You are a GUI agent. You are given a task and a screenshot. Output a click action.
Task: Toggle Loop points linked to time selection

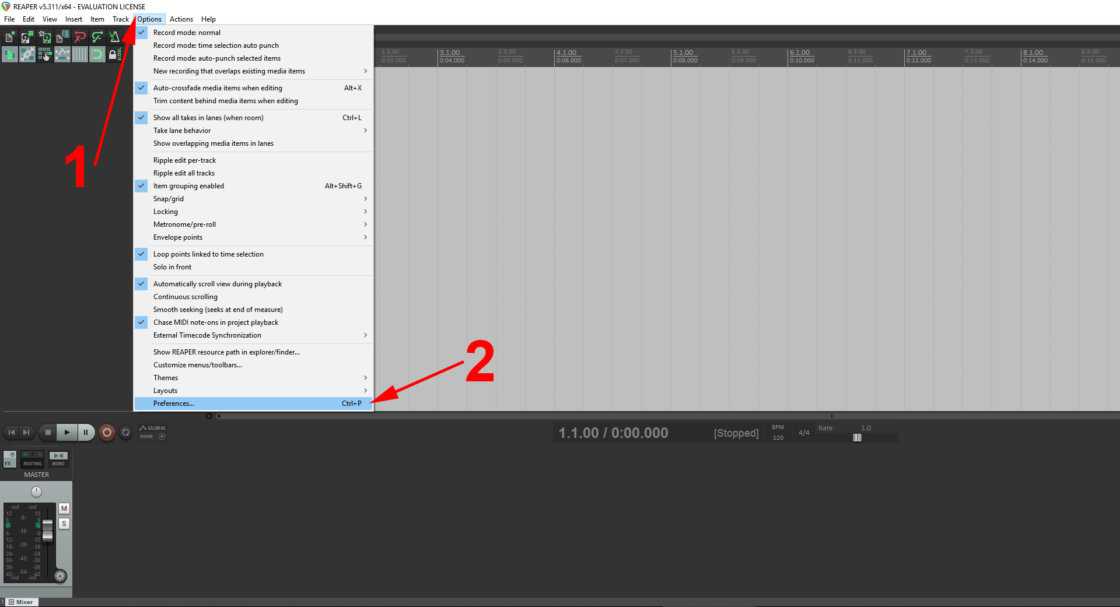[x=253, y=254]
